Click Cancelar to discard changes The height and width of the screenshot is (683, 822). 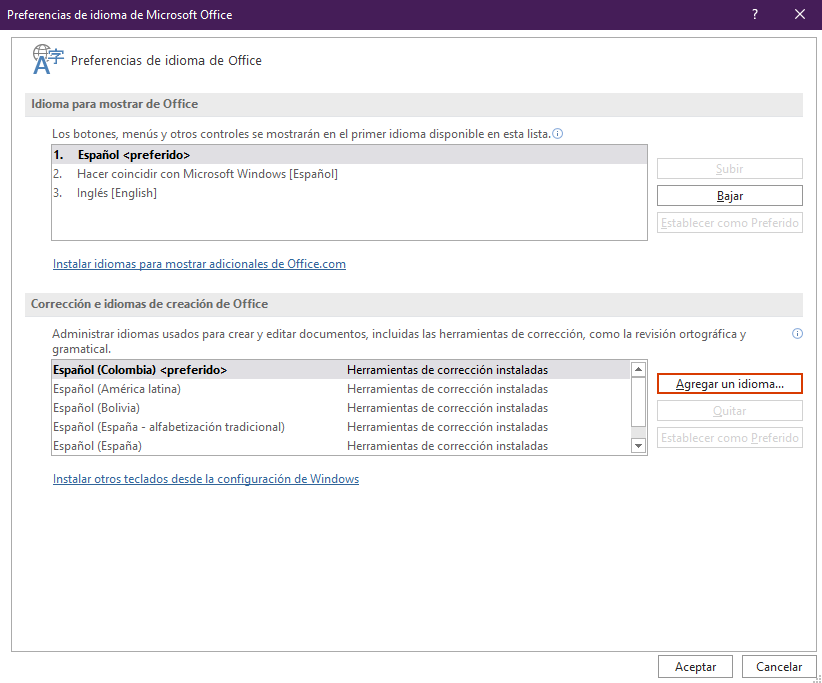tap(778, 667)
